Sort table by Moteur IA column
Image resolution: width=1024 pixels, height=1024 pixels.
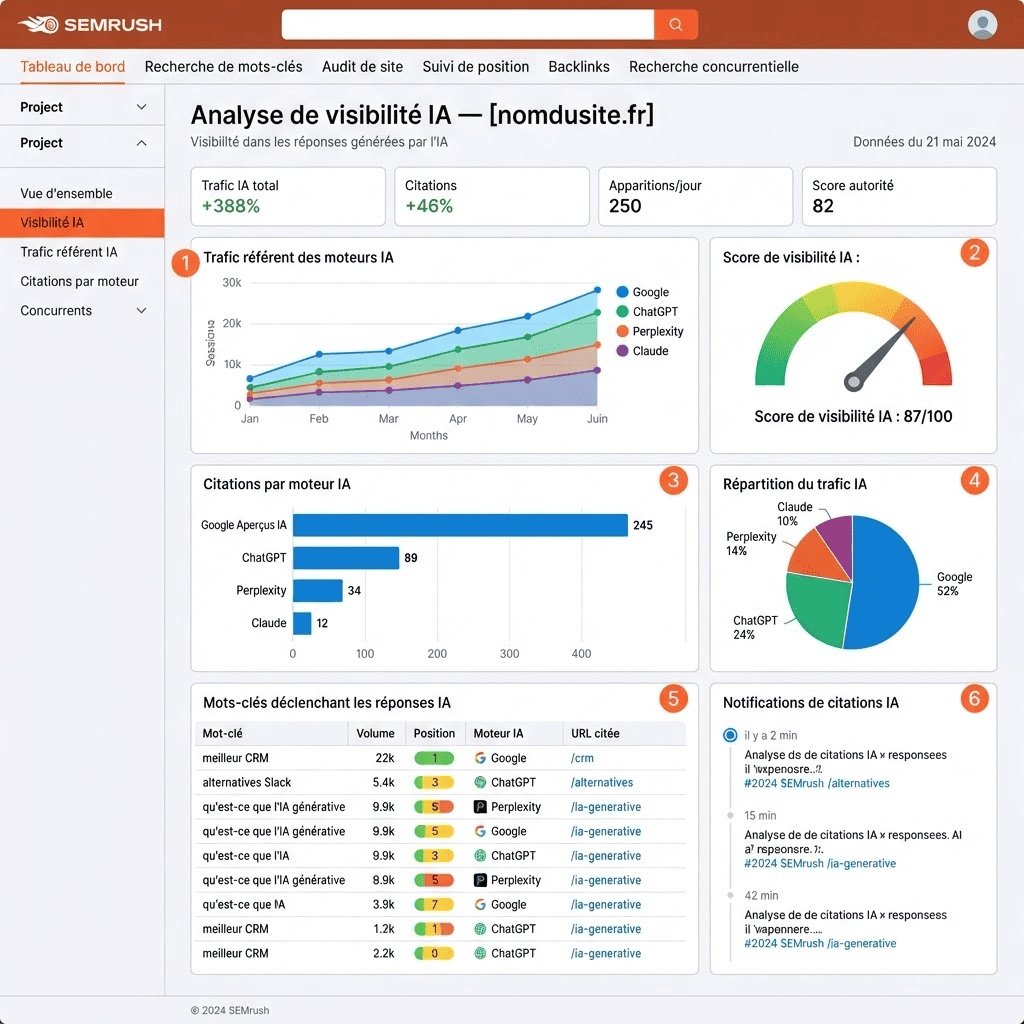point(498,733)
